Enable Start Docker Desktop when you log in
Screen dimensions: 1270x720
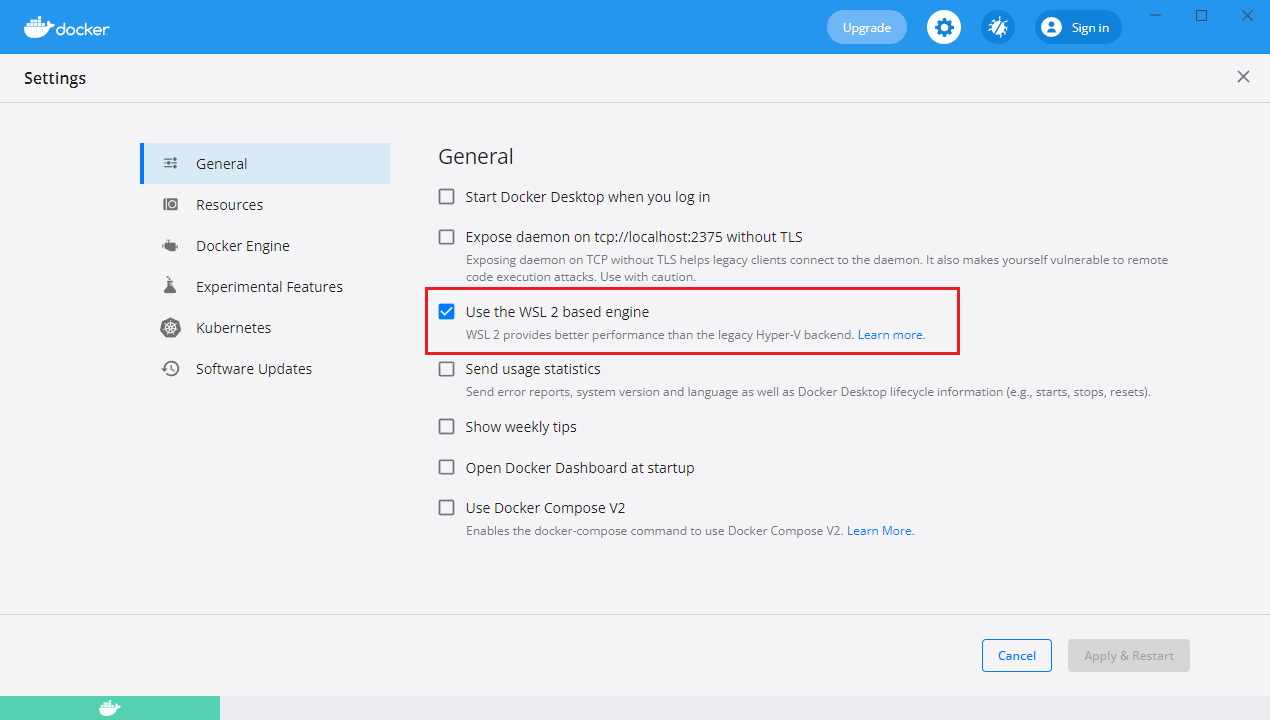447,197
